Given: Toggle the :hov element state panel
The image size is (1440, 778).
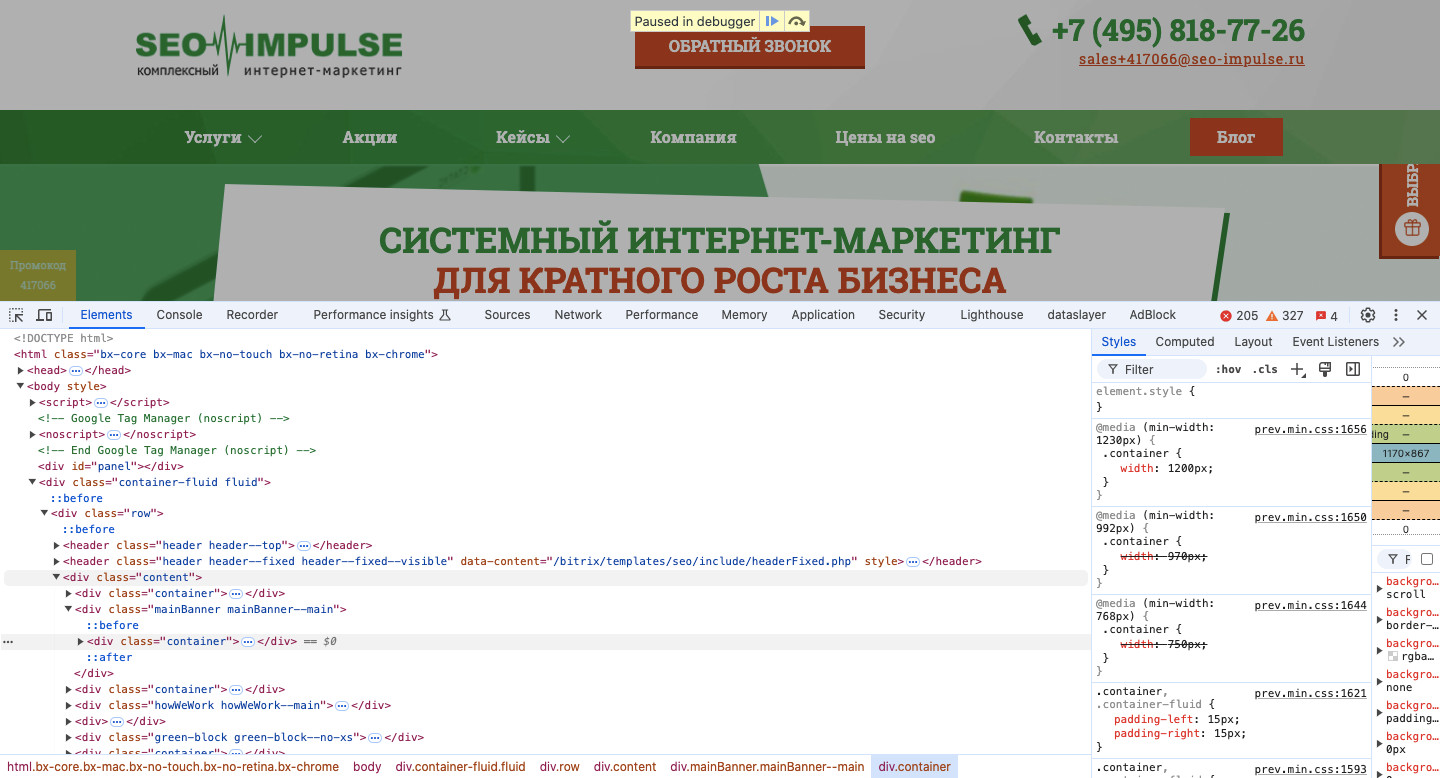Looking at the screenshot, I should [1228, 369].
